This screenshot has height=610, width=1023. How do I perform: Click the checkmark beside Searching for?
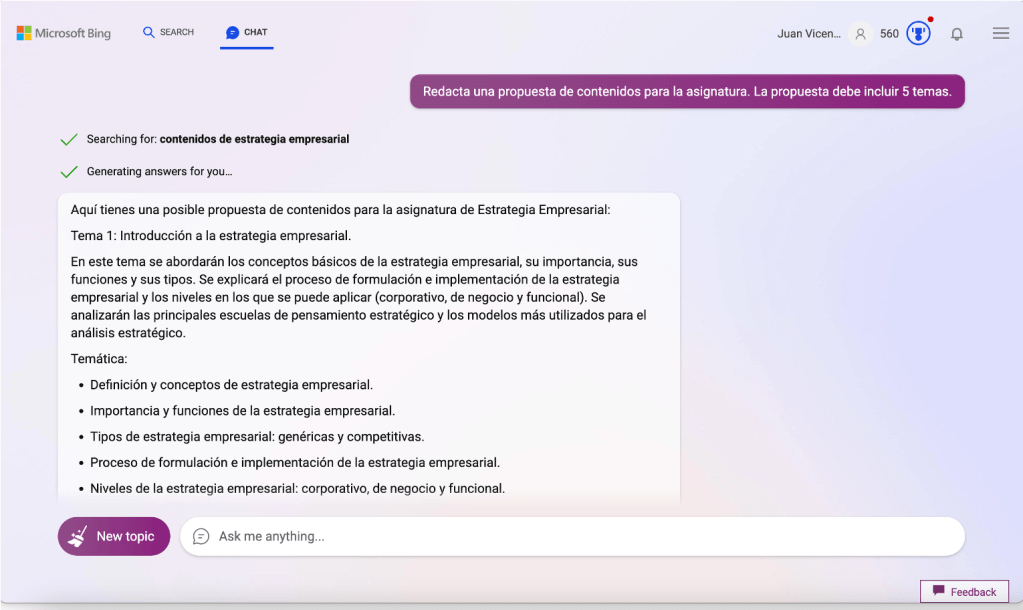click(x=69, y=140)
